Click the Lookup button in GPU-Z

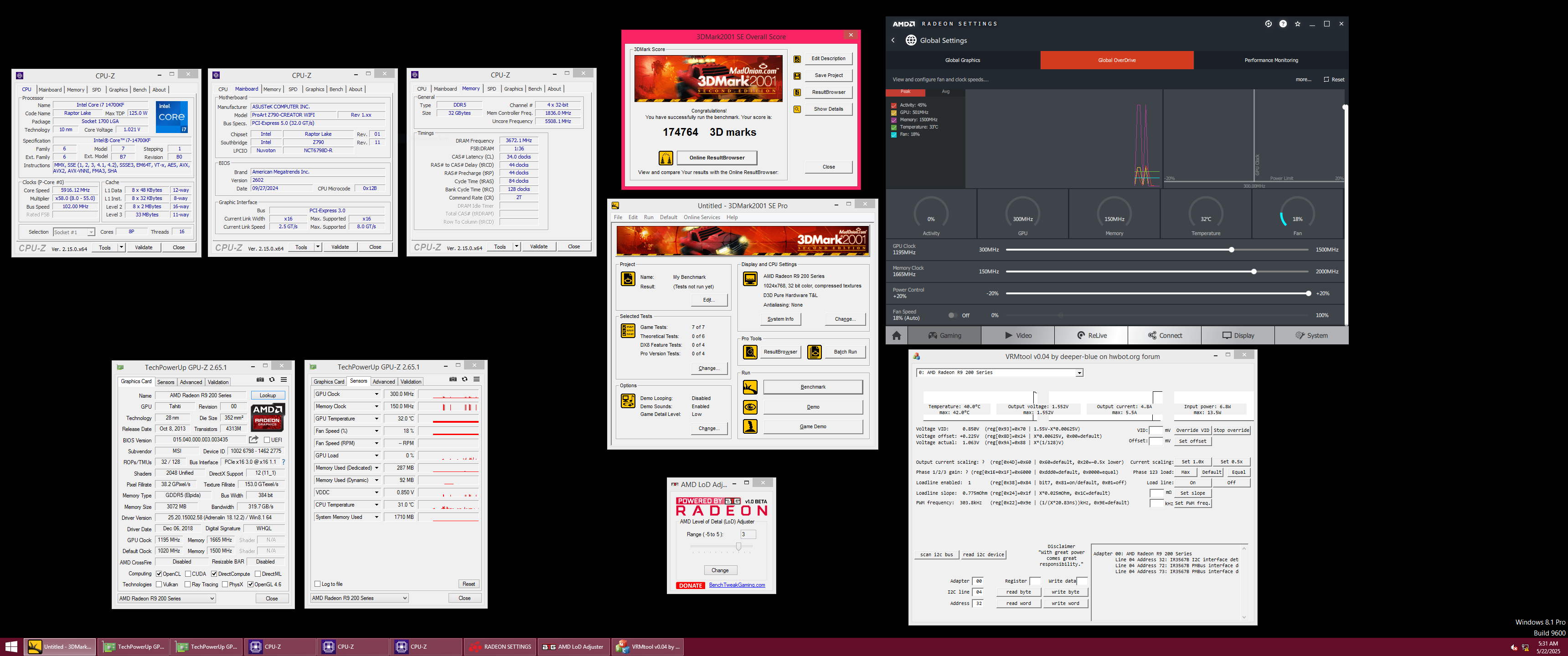click(268, 395)
